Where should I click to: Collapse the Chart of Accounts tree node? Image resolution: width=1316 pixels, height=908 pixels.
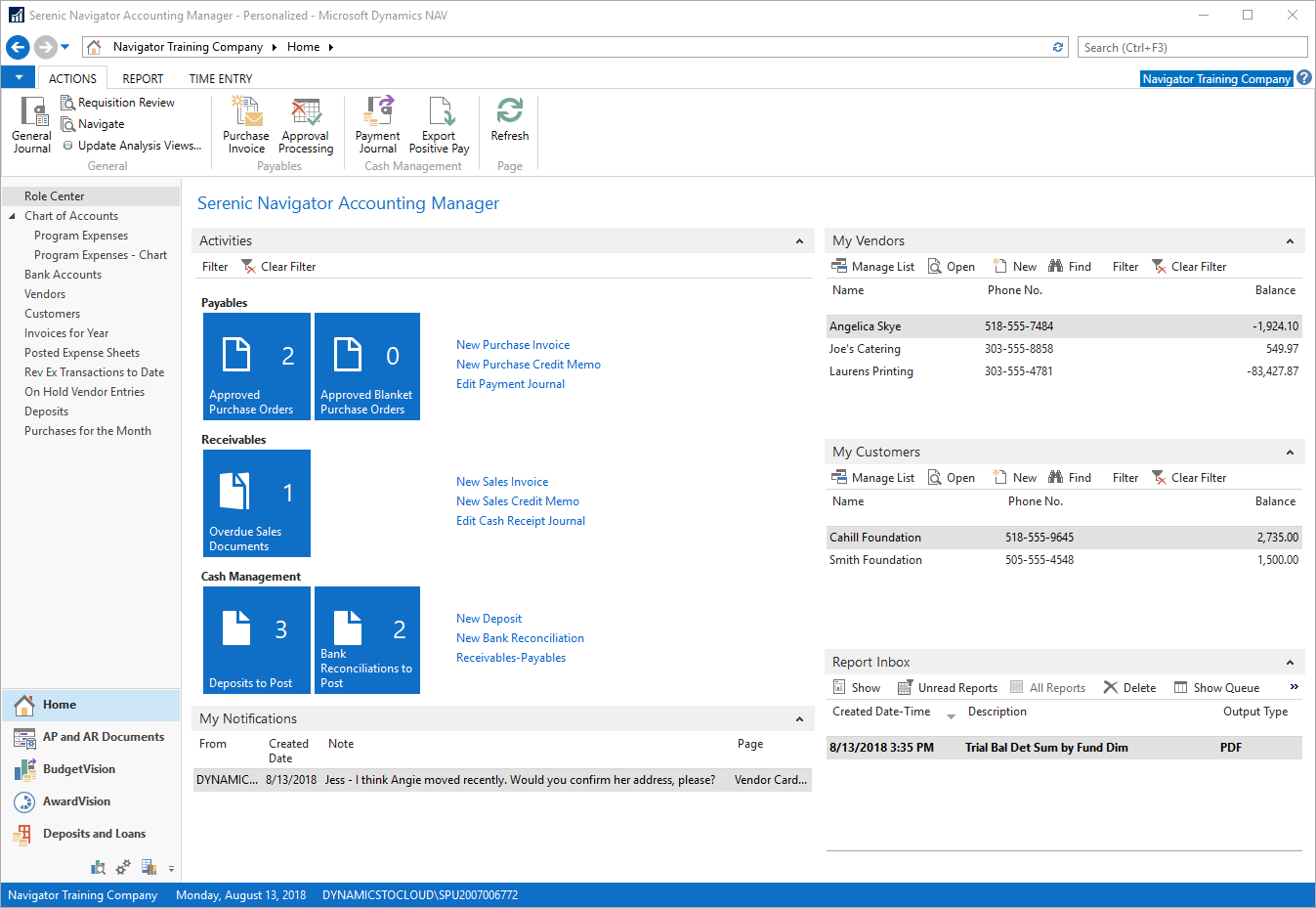(12, 216)
